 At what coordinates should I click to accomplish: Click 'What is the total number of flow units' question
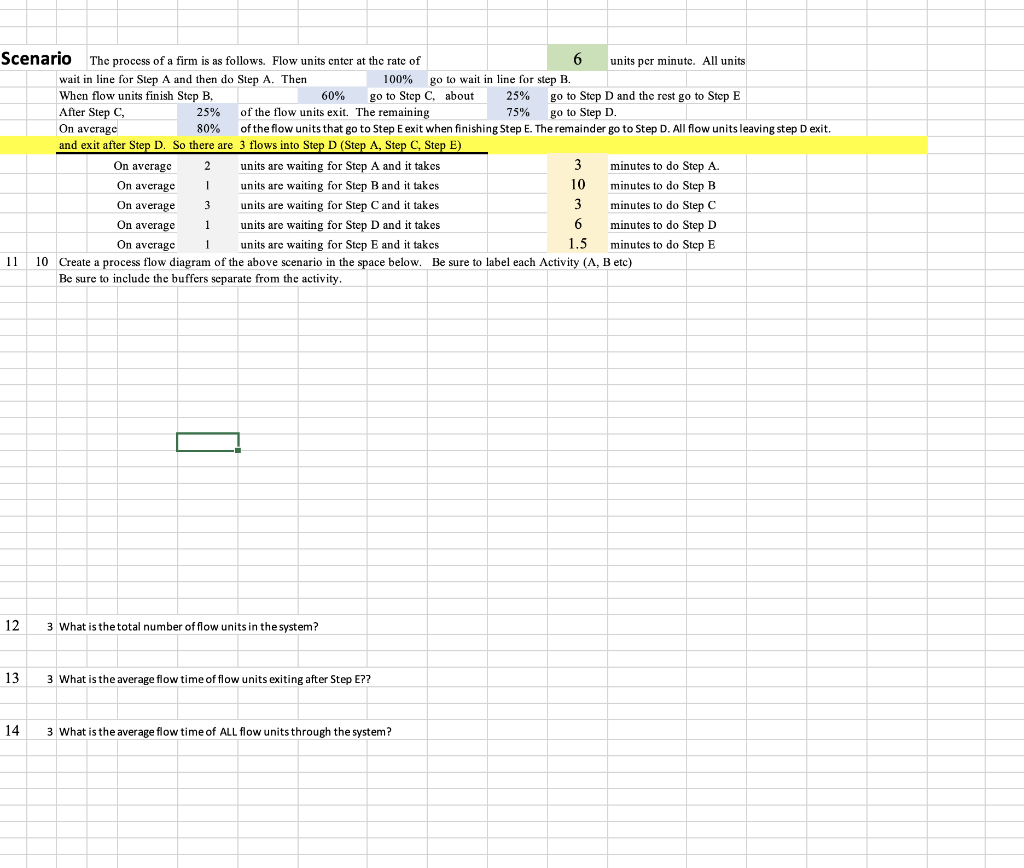tap(189, 626)
